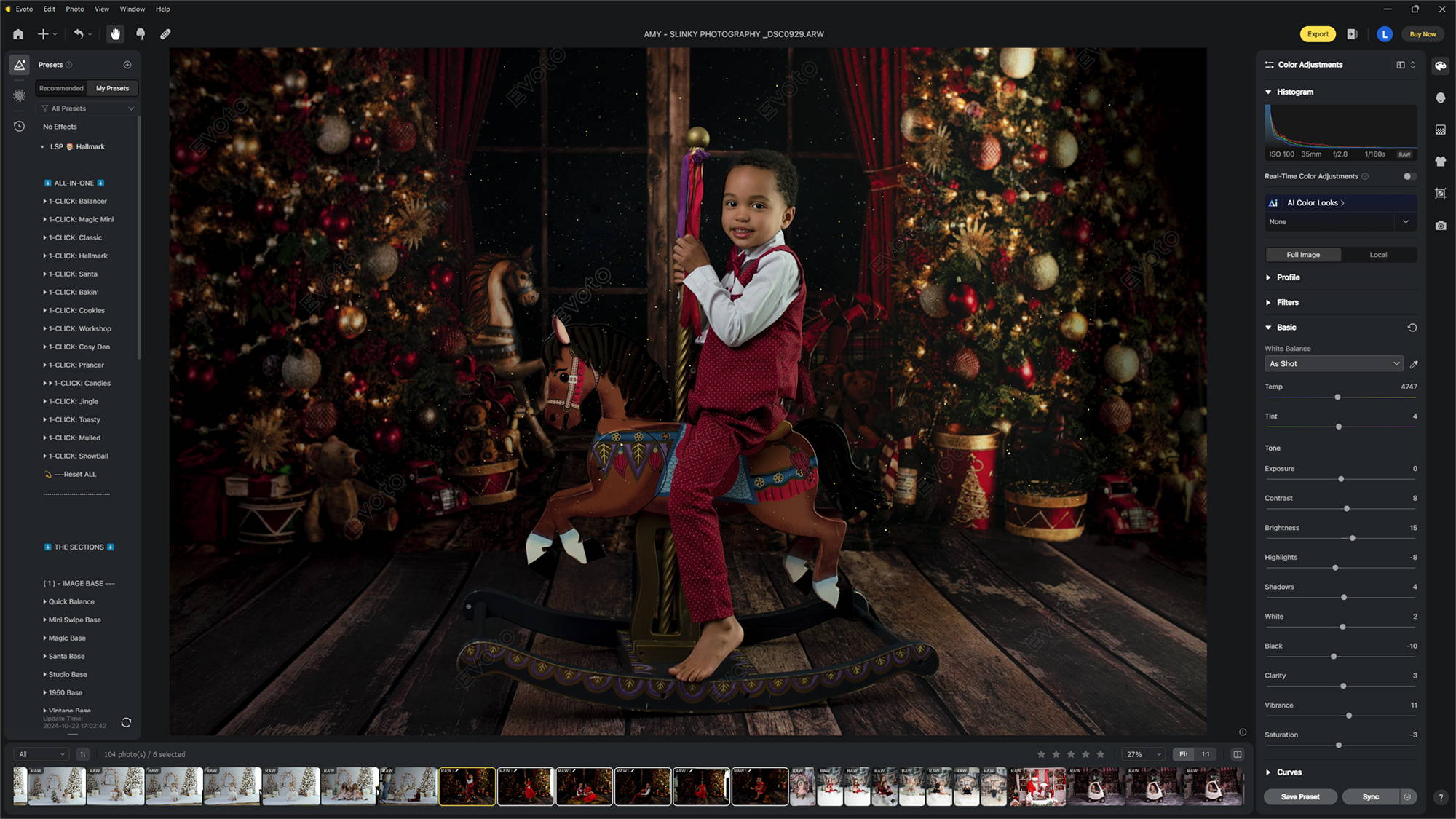This screenshot has height=819, width=1456.
Task: Toggle Real-Time Color Adjustments switch
Action: (1409, 176)
